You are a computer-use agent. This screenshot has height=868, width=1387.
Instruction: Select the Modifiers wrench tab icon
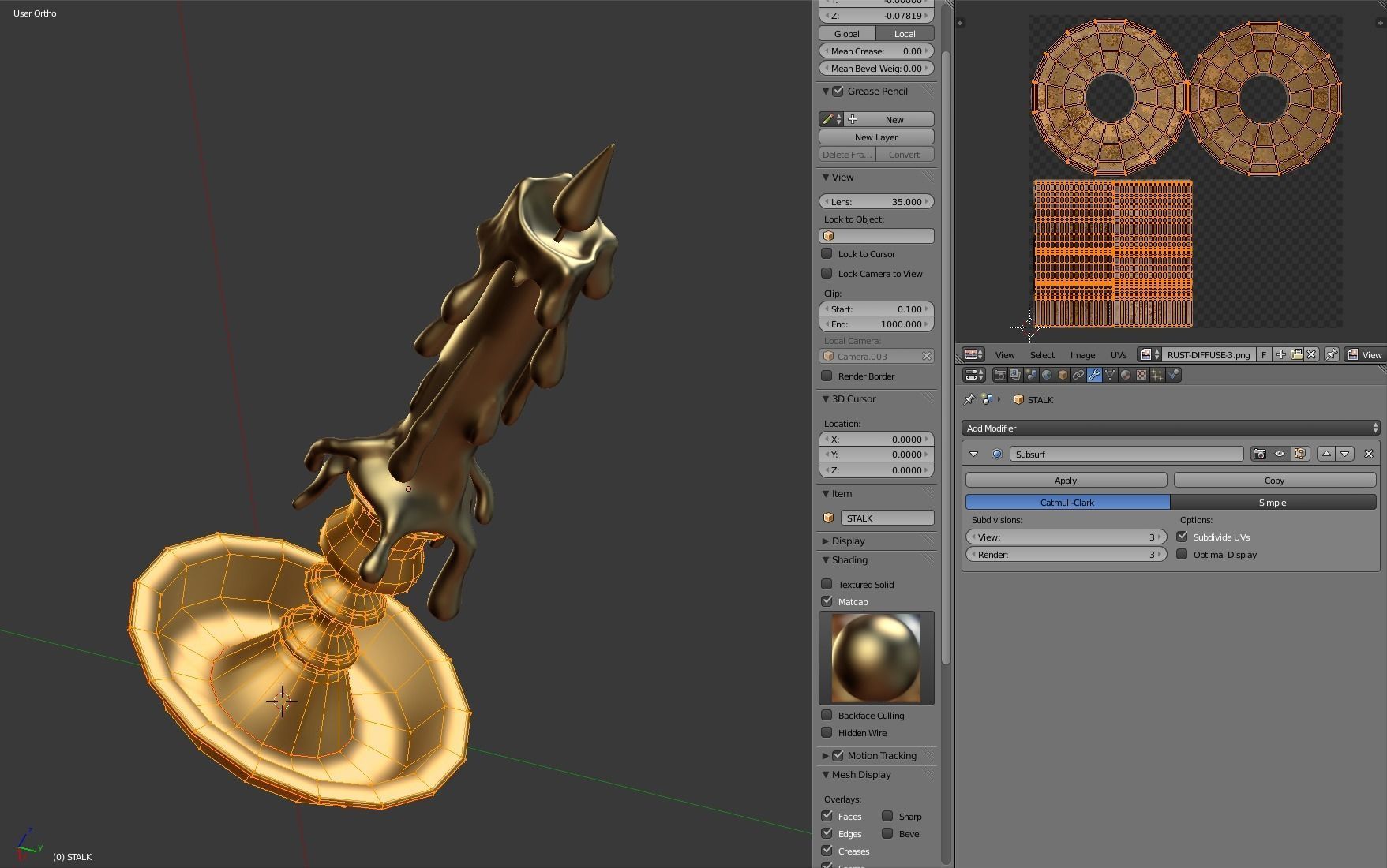pos(1094,375)
